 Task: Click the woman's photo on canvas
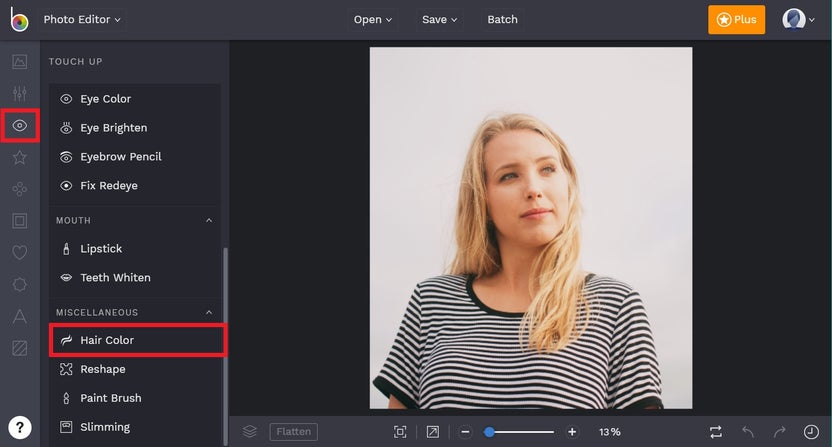(x=531, y=228)
